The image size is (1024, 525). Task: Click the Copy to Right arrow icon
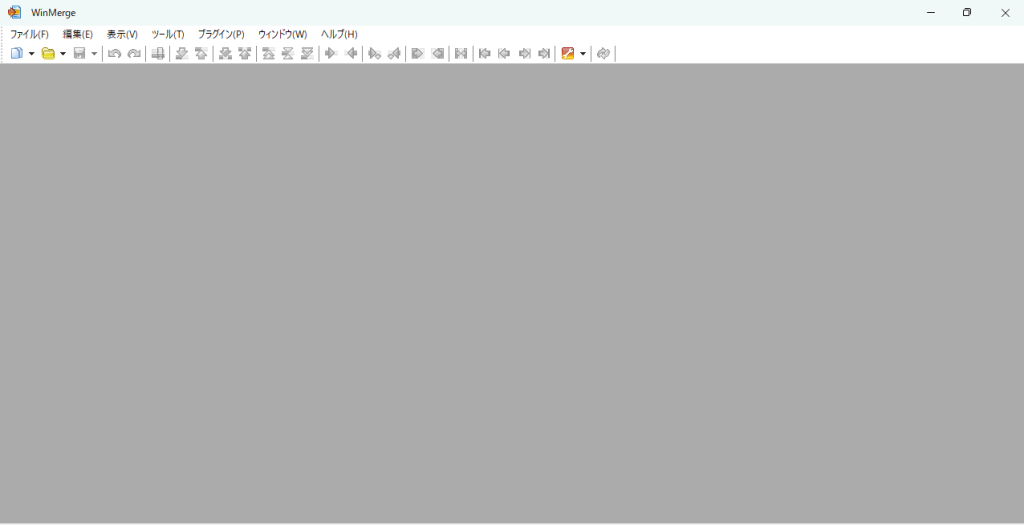click(x=331, y=53)
